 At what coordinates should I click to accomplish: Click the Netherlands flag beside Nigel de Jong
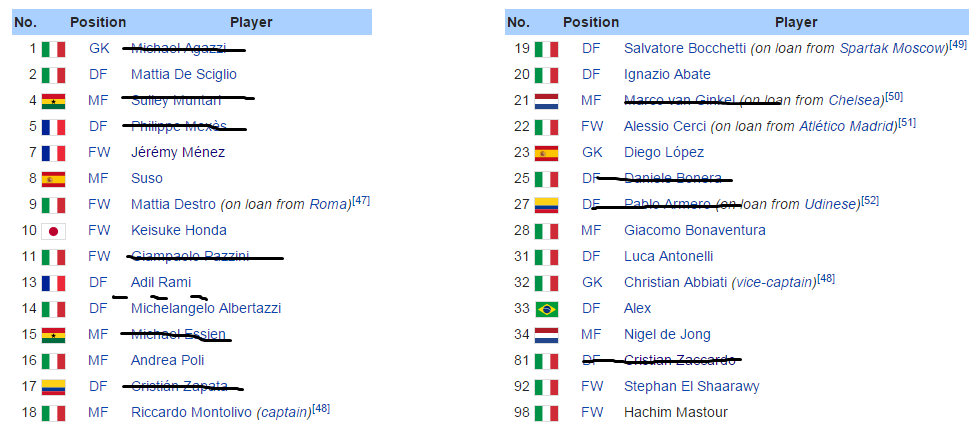[546, 335]
